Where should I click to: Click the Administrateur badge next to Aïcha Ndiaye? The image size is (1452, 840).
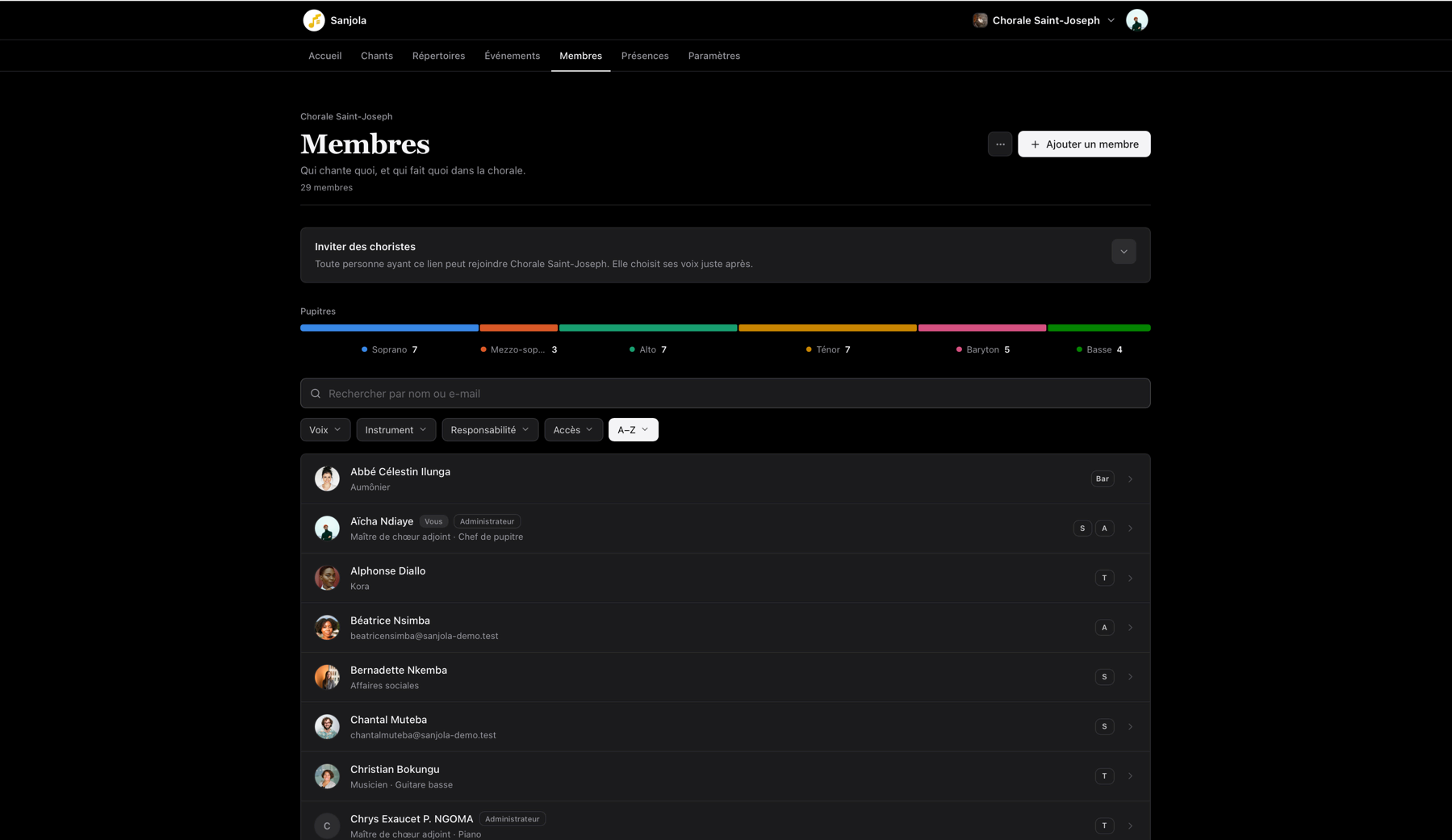pyautogui.click(x=487, y=522)
